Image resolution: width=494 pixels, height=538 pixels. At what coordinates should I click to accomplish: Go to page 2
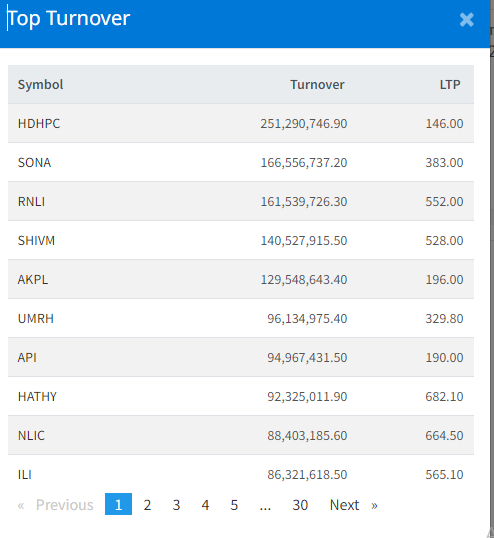(147, 505)
